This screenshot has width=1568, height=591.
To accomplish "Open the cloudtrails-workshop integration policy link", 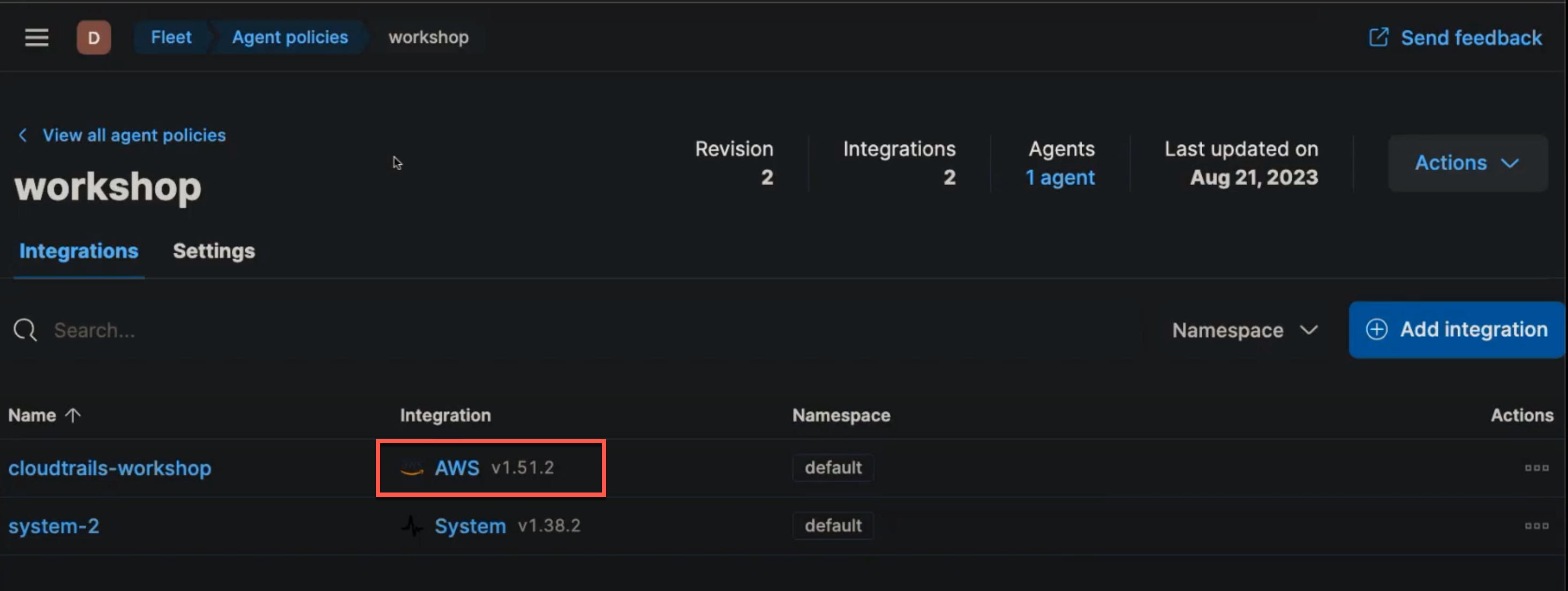I will tap(110, 468).
